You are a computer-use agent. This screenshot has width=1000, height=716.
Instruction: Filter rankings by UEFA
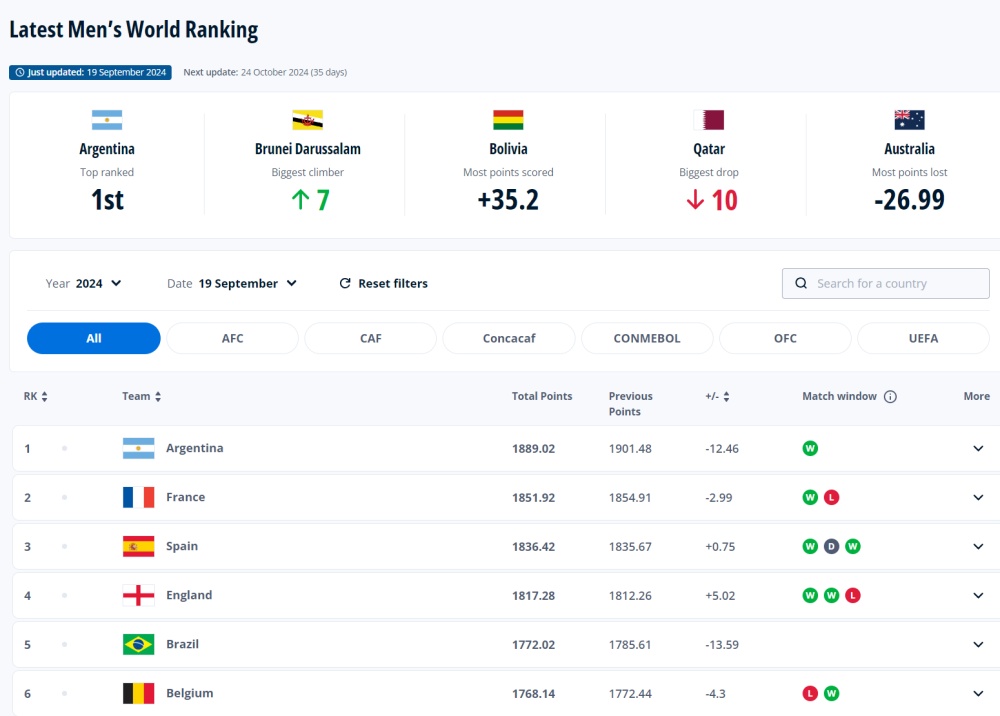tap(923, 339)
